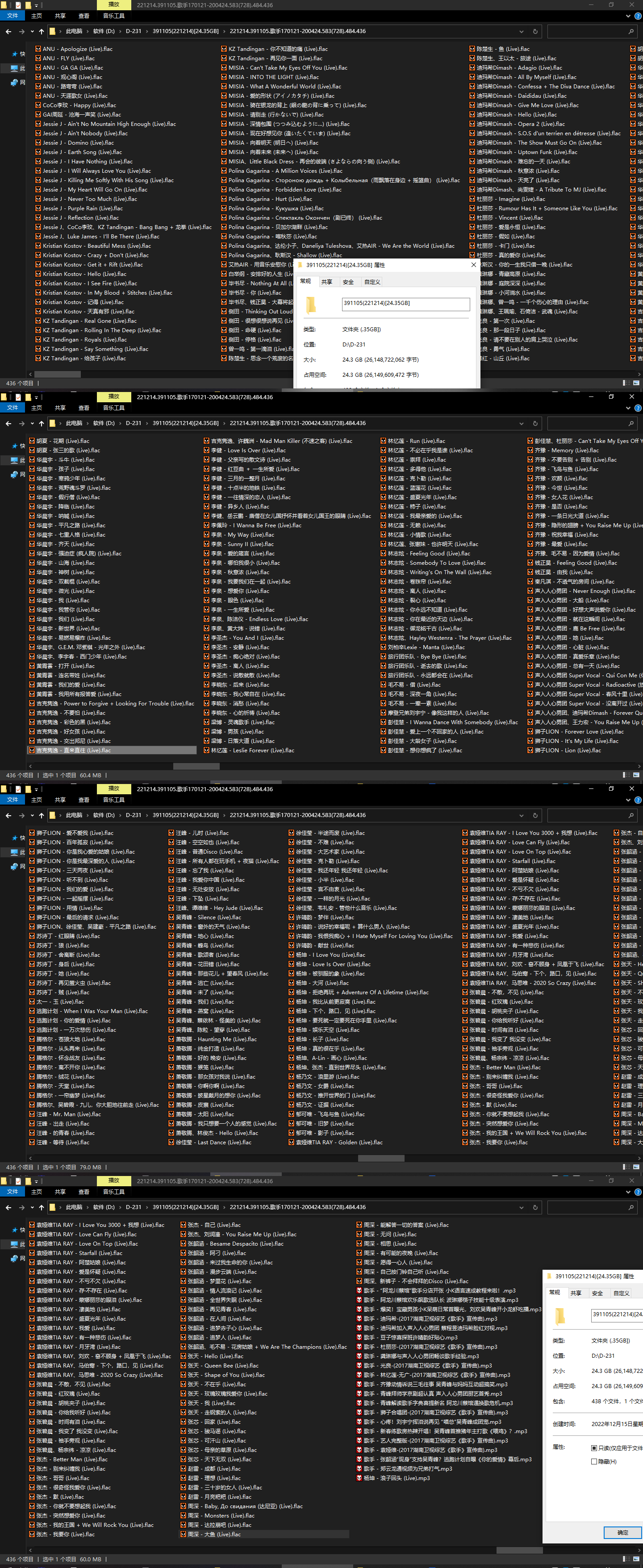
Task: Click the file icon of 汪峰 - Mr. Man (Live)
Action: click(x=32, y=1114)
